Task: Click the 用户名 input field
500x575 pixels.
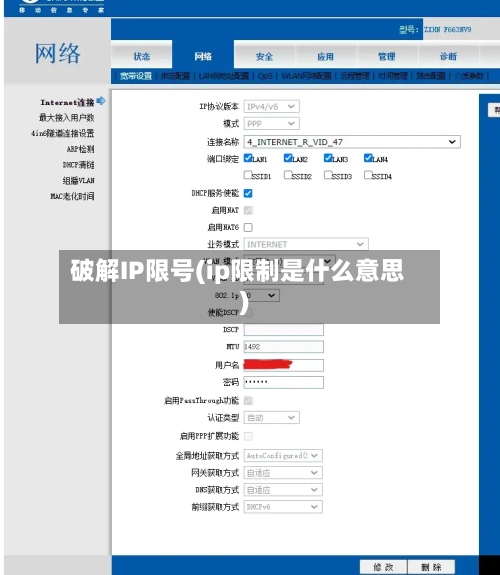Action: click(x=284, y=365)
